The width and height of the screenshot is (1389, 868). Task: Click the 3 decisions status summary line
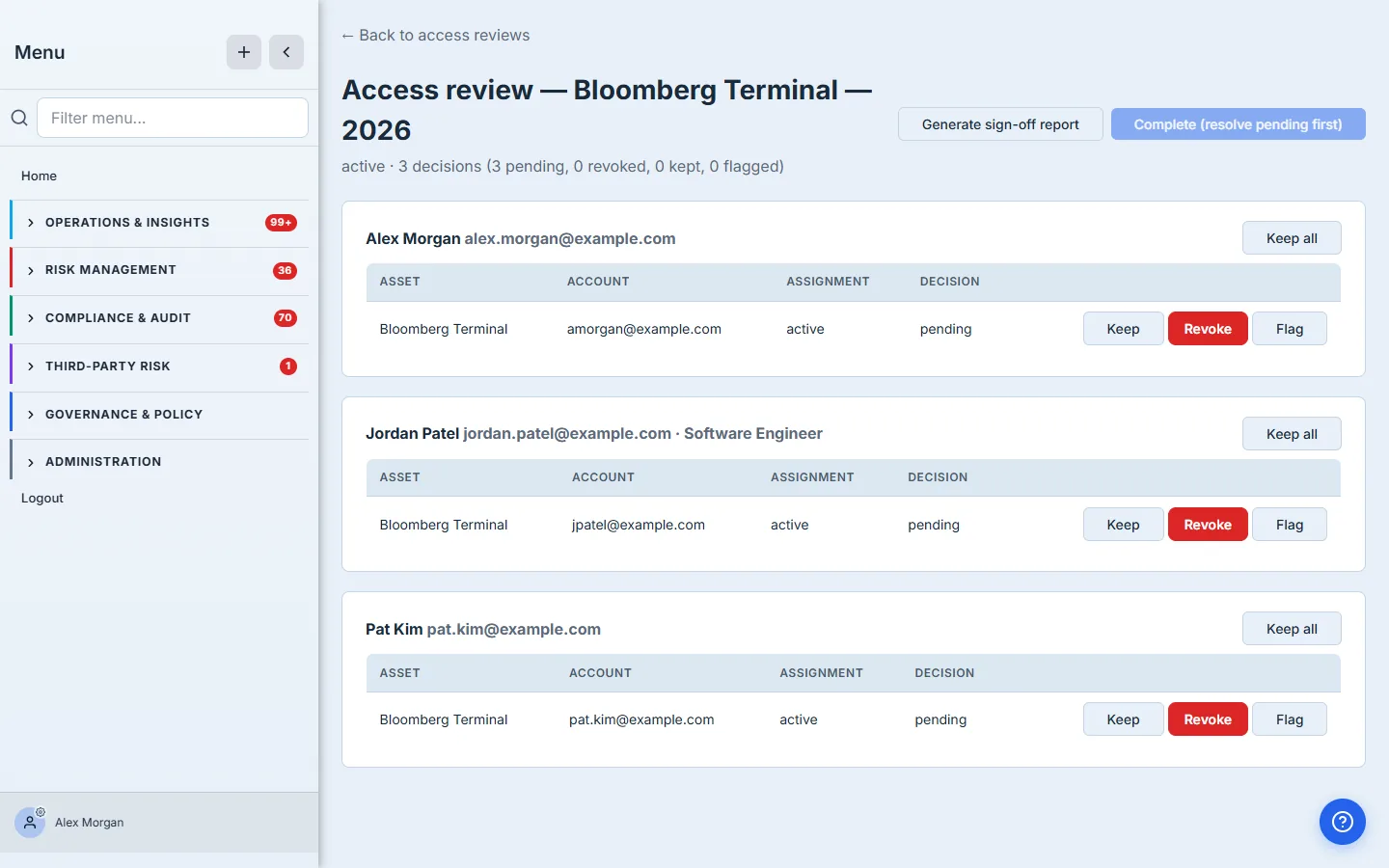tap(562, 166)
